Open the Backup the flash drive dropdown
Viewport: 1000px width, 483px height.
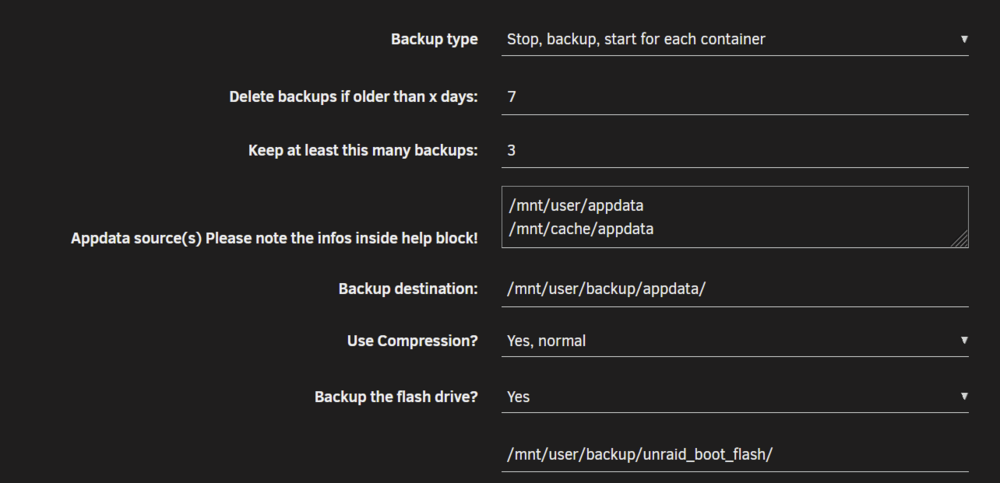point(735,397)
